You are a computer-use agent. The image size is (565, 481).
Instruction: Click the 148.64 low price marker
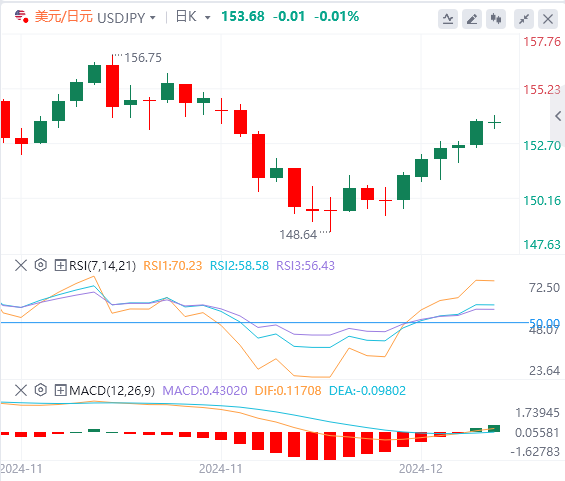click(x=298, y=235)
